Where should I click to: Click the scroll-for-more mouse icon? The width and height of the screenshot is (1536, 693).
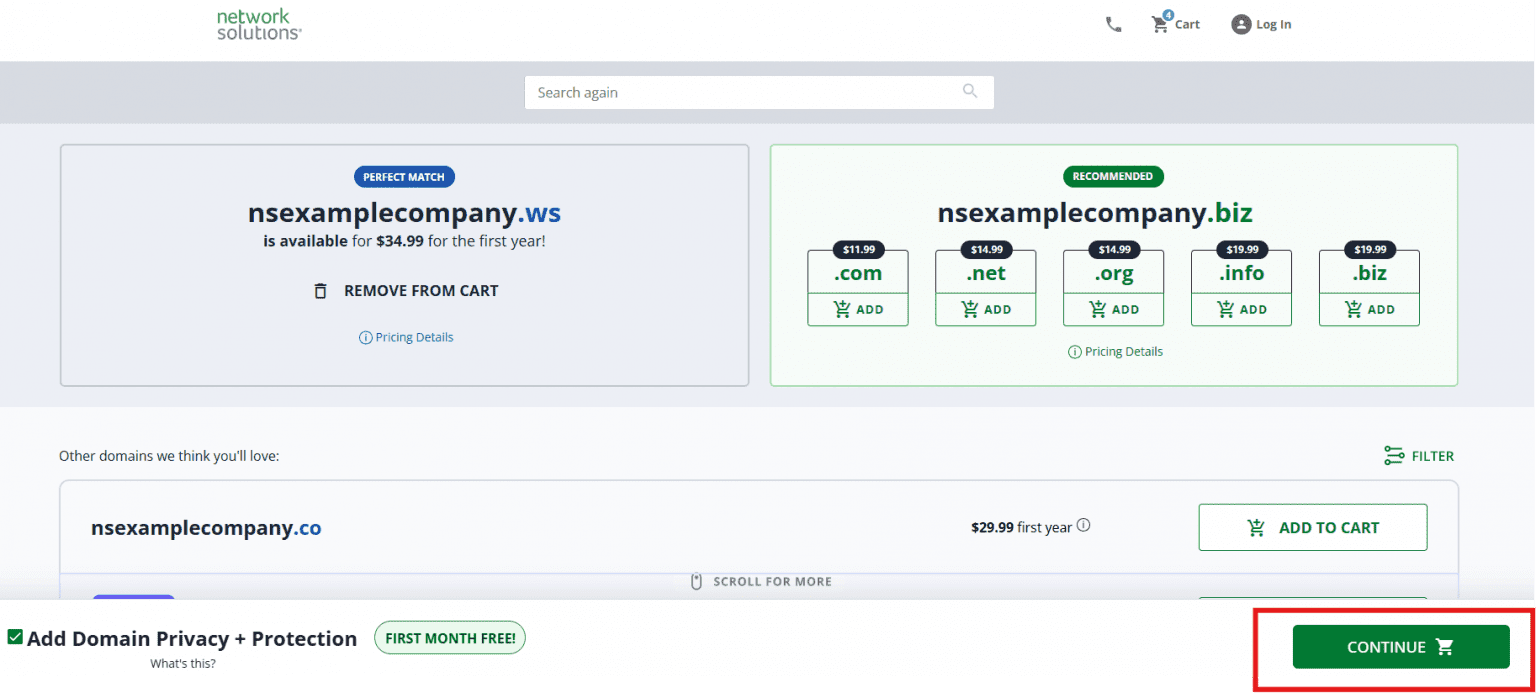coord(696,580)
